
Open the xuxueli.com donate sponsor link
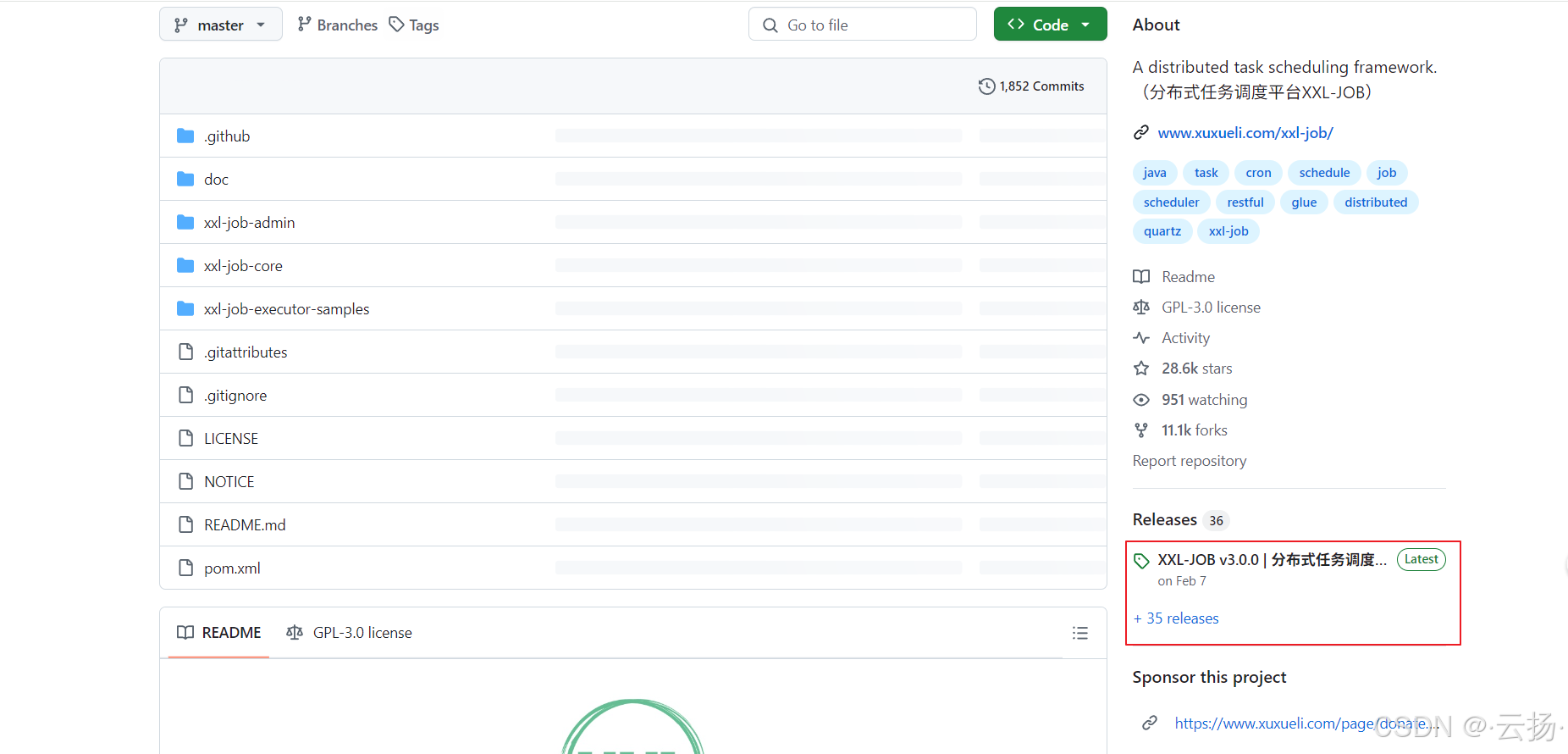(x=1306, y=724)
